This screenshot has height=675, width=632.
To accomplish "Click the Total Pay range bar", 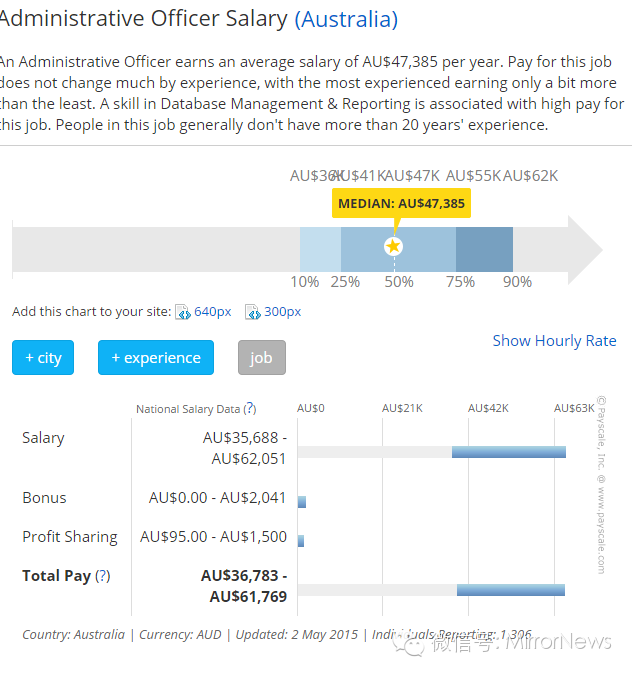I will (510, 590).
